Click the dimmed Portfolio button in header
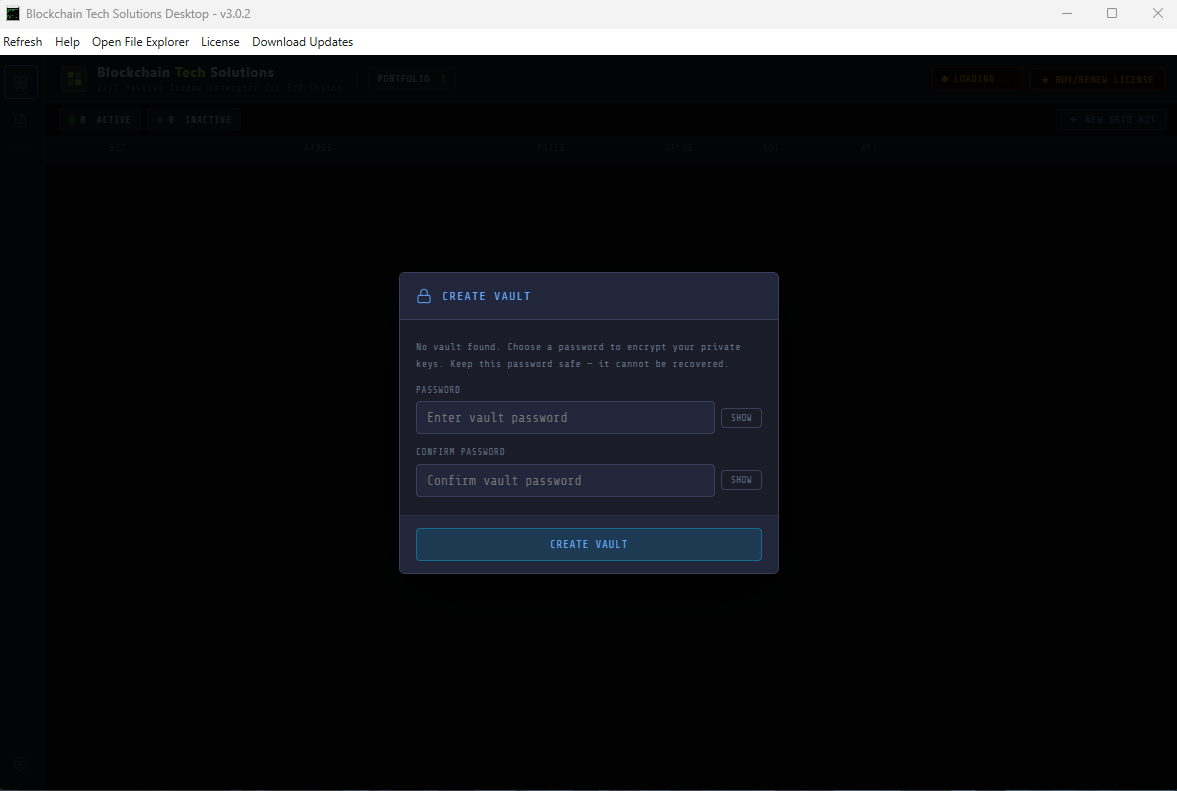This screenshot has width=1177, height=791. [x=411, y=79]
